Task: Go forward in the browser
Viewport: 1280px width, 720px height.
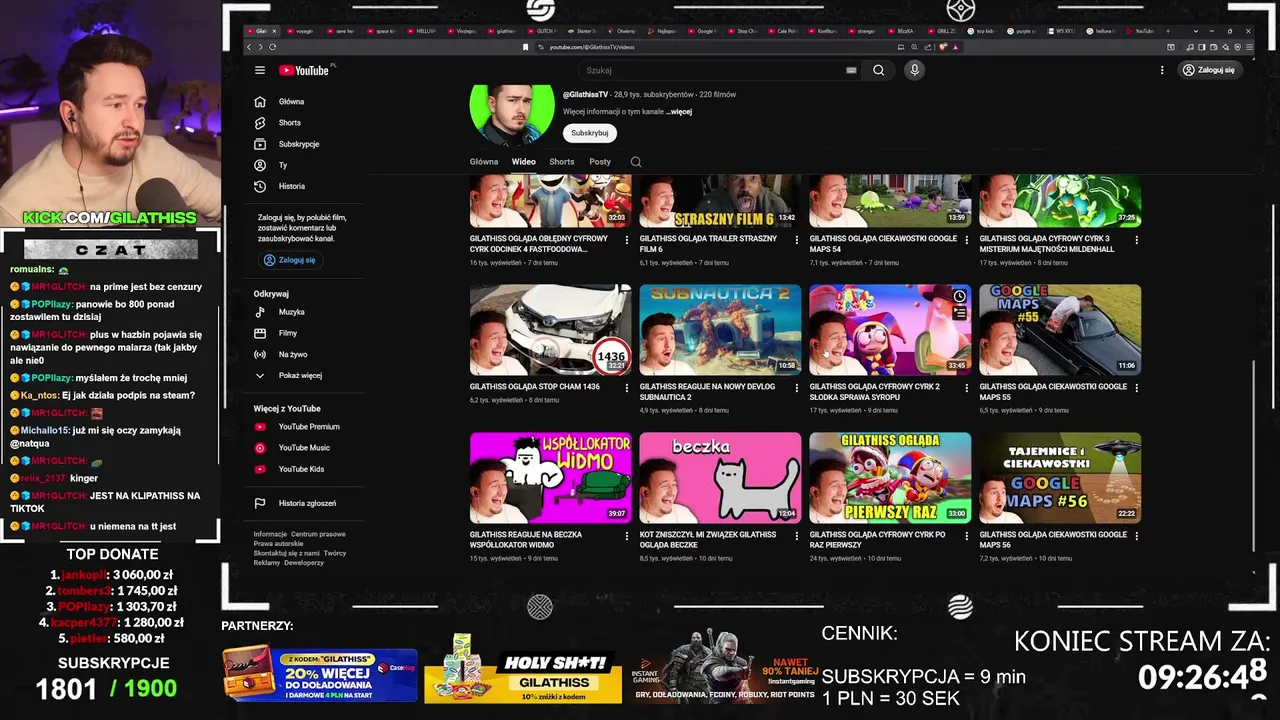Action: click(x=261, y=47)
